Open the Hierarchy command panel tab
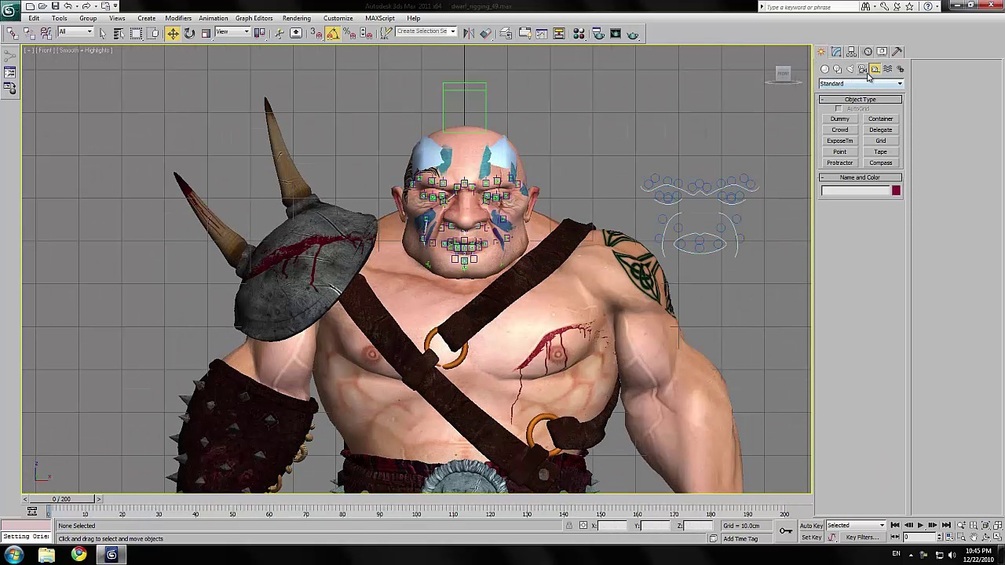Viewport: 1005px width, 565px height. tap(851, 51)
